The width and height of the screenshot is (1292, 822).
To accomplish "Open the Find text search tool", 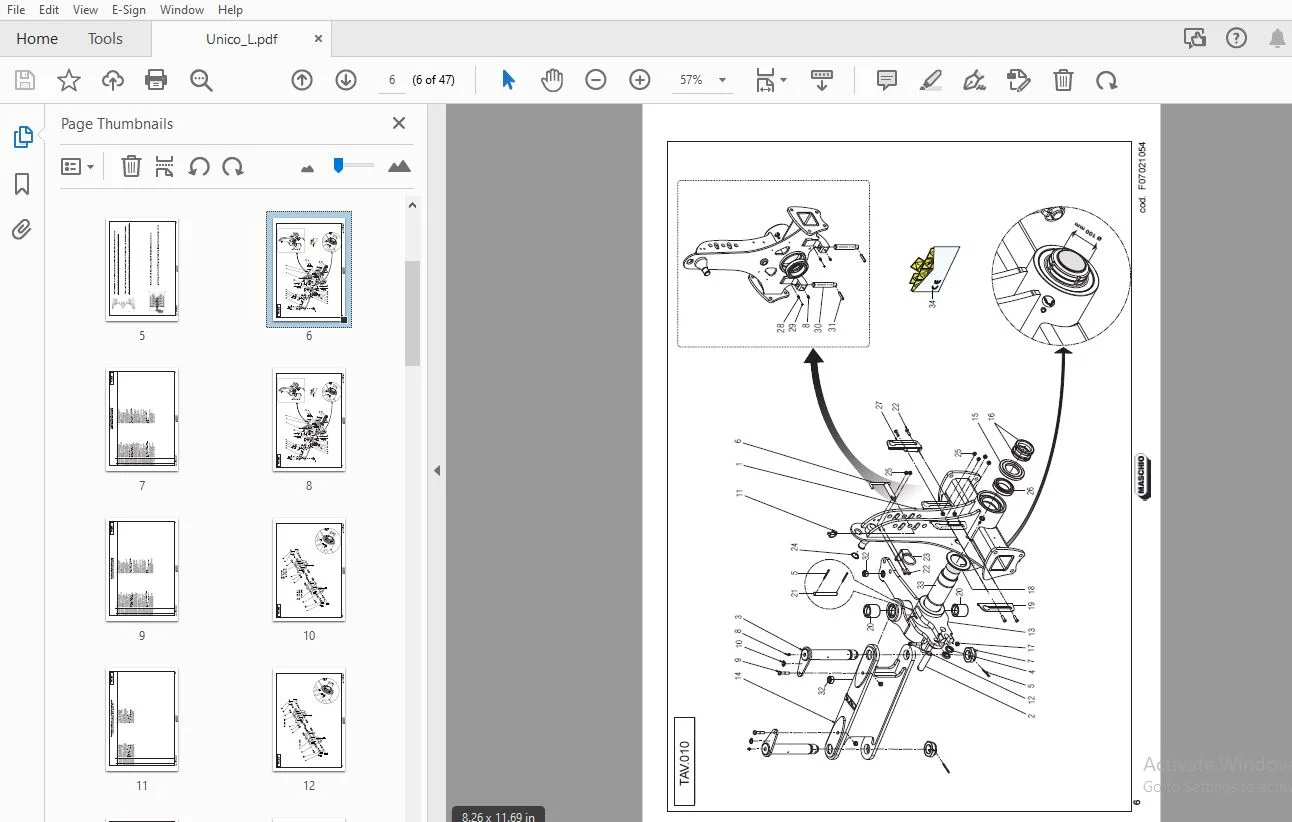I will pyautogui.click(x=201, y=80).
